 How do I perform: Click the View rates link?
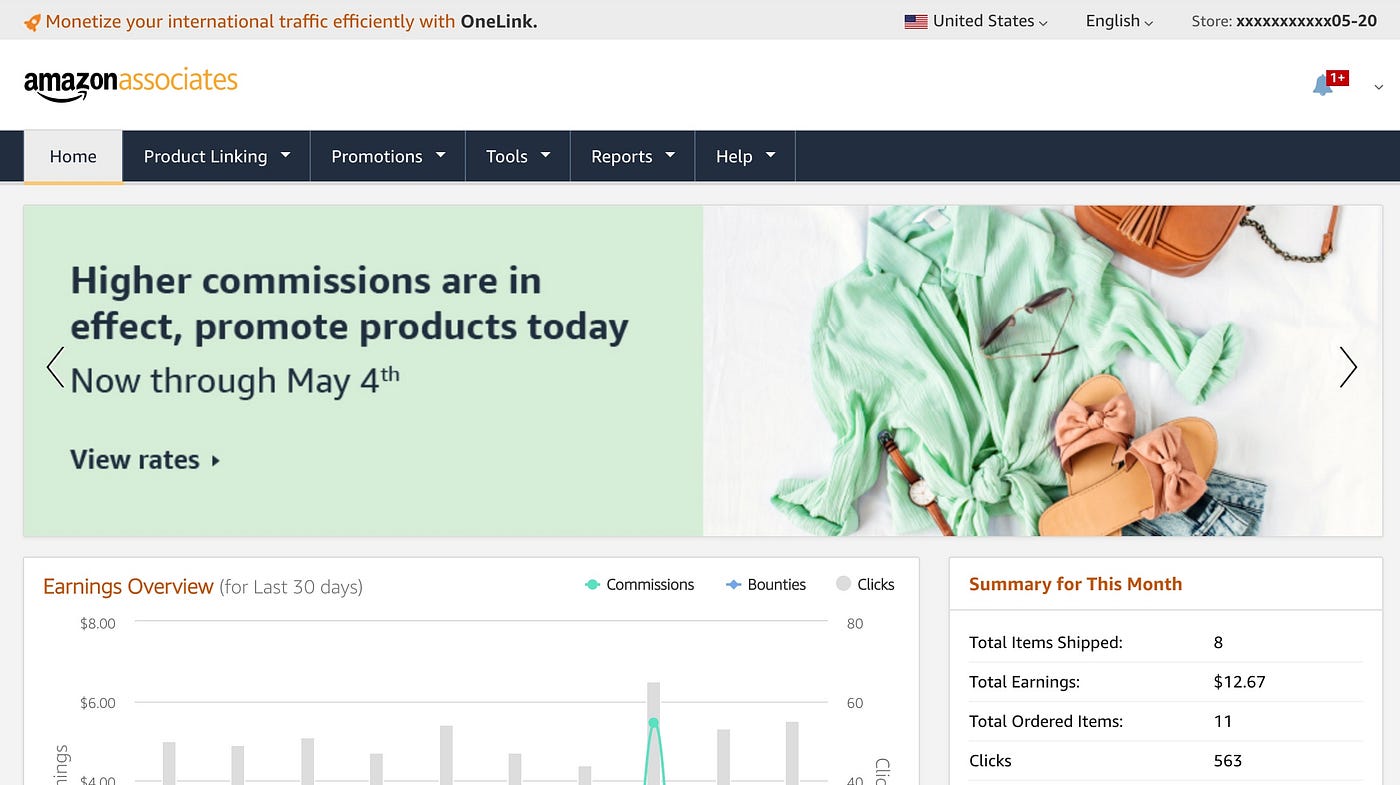(145, 460)
